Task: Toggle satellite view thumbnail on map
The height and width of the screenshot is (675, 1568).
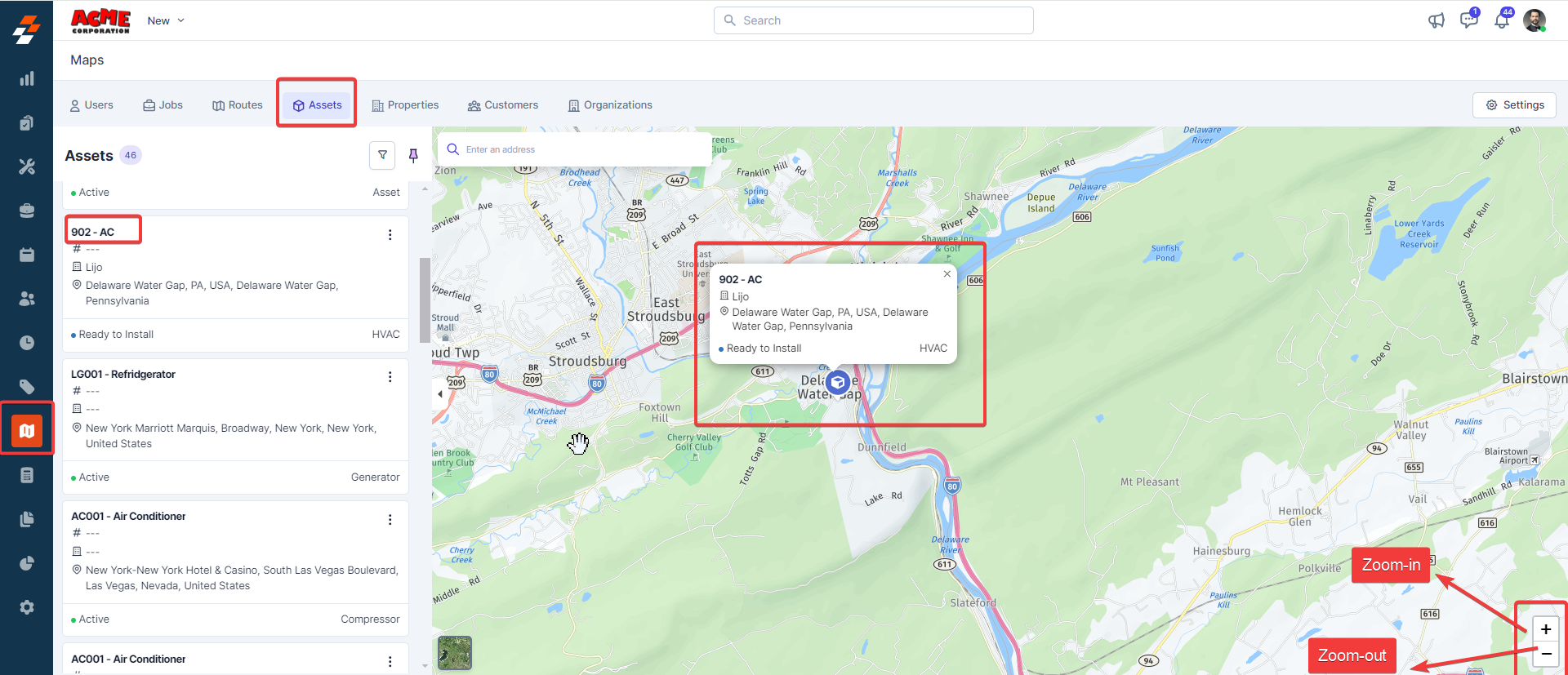Action: 455,653
